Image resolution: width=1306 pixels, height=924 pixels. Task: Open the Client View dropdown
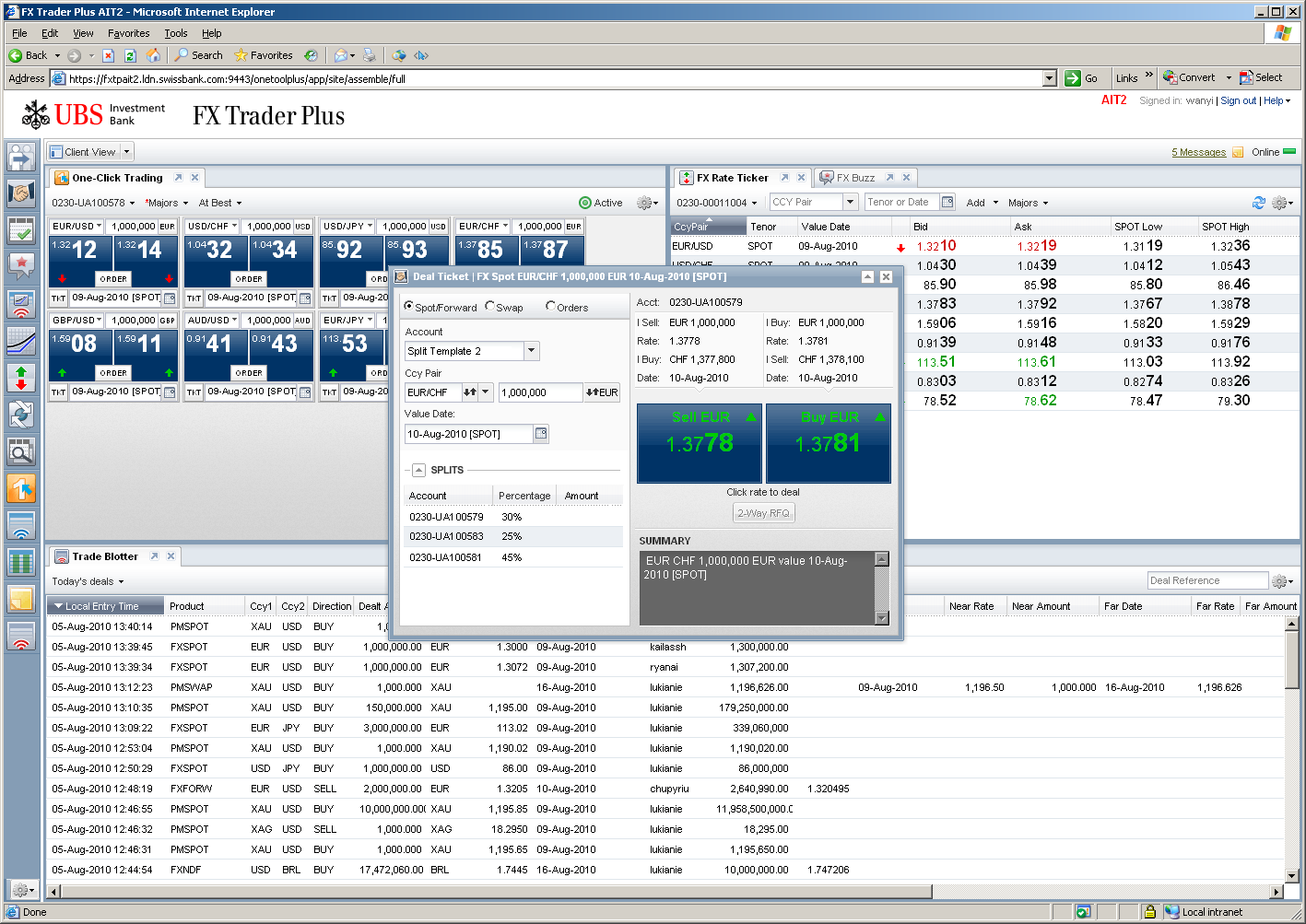click(x=127, y=152)
